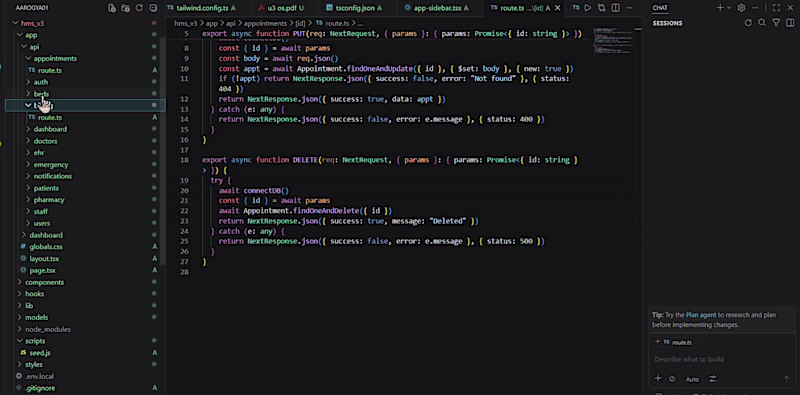Open the globals.css file
This screenshot has height=395, width=800.
[85, 246]
